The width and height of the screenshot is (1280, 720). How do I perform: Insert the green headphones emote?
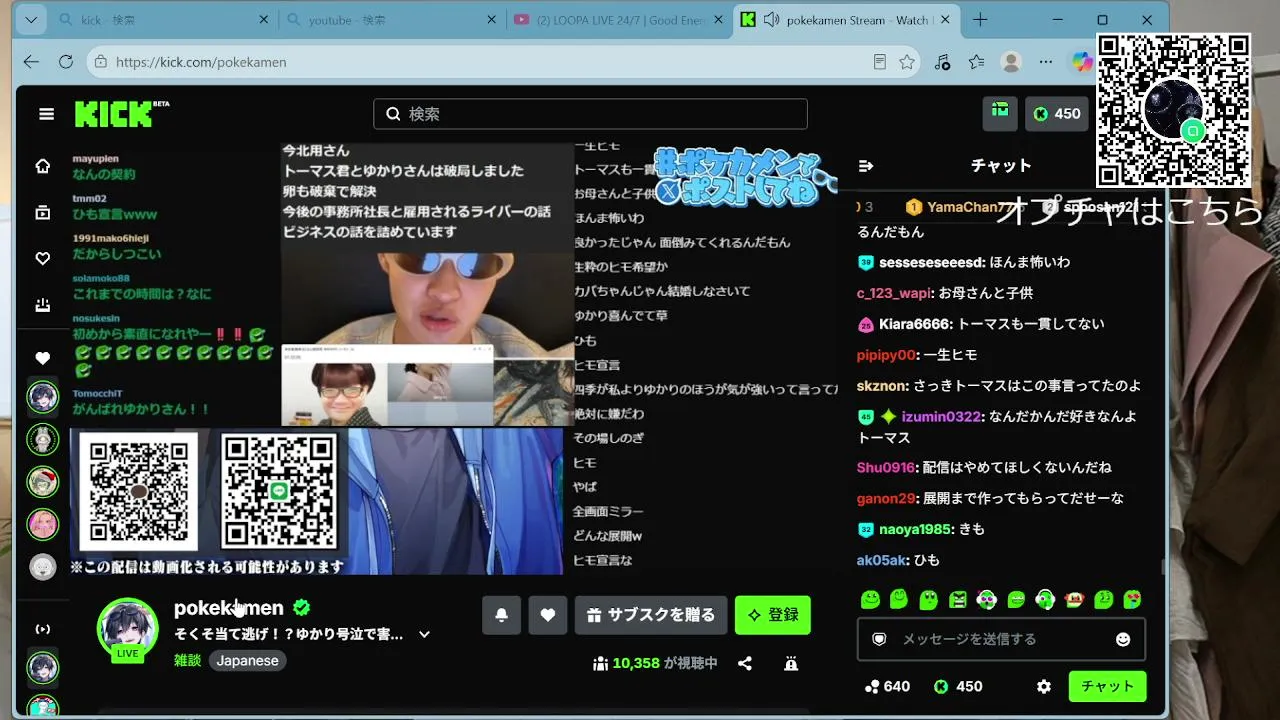tap(1045, 600)
